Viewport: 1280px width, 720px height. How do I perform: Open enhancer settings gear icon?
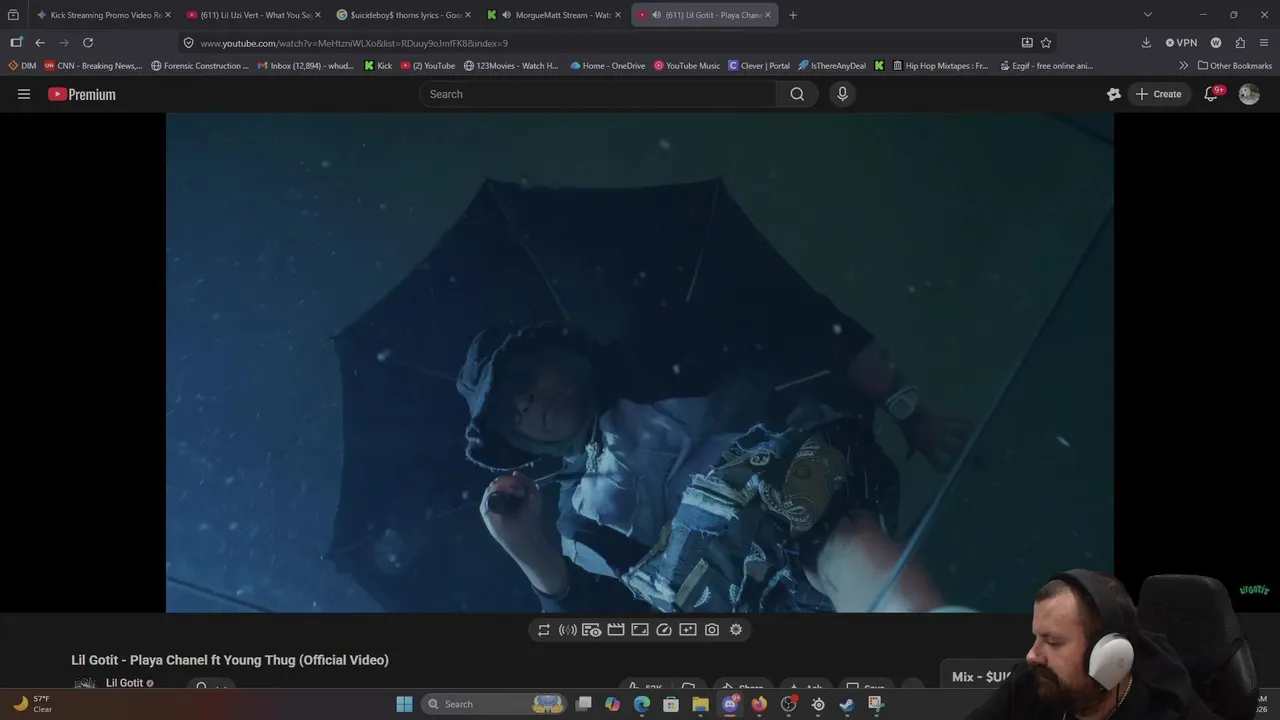736,630
